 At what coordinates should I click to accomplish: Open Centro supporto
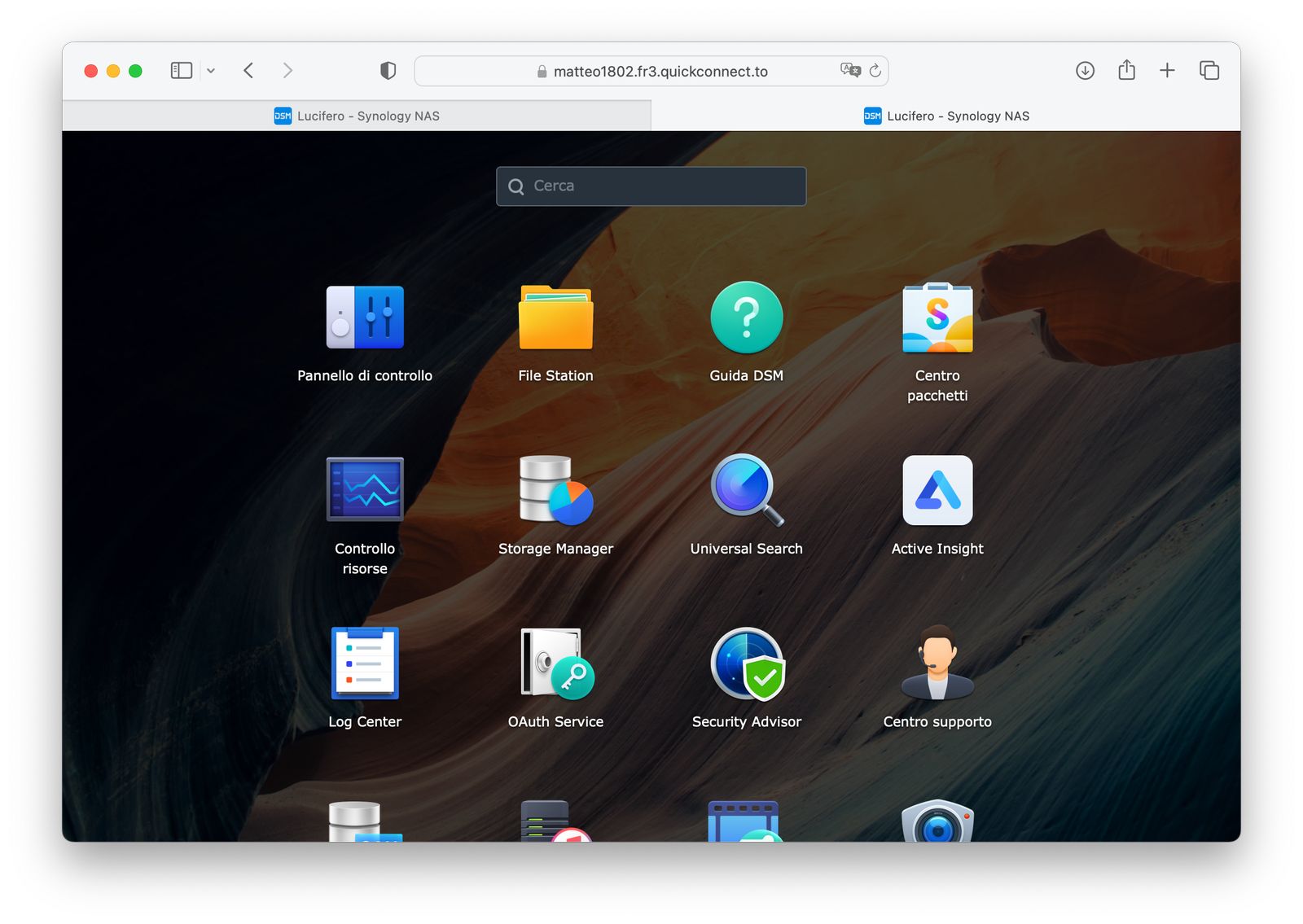pos(937,663)
